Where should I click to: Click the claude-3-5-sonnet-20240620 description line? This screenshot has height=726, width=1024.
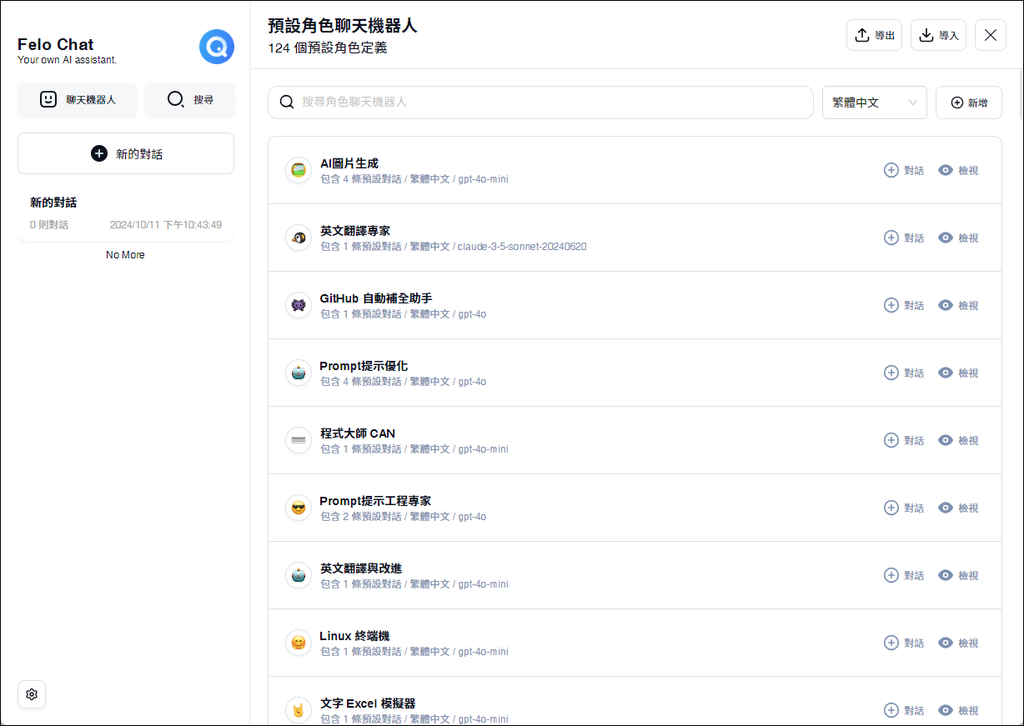[453, 247]
